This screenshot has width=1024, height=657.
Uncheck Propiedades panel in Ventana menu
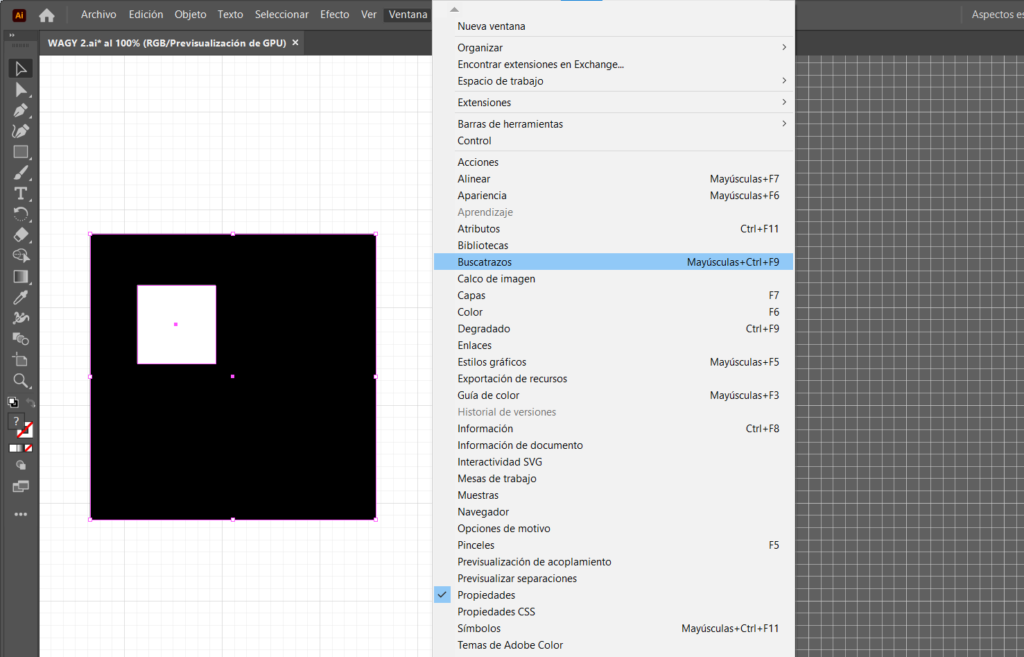pos(486,595)
